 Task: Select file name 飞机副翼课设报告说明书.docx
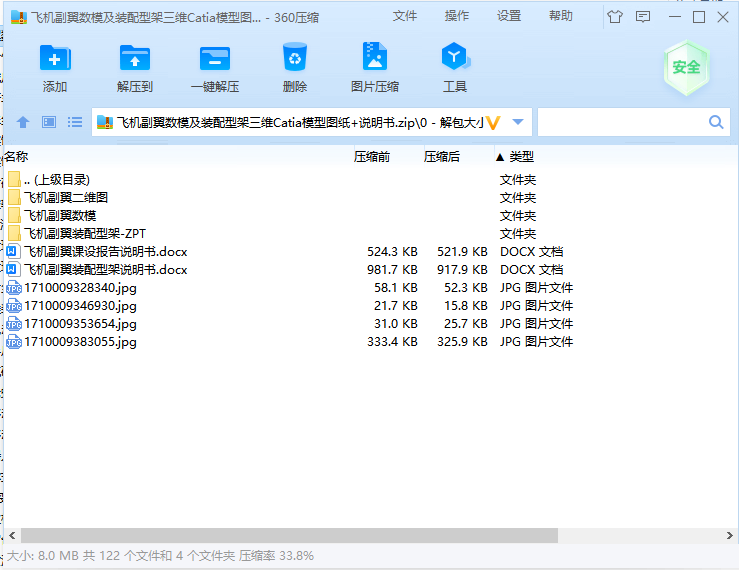point(106,252)
